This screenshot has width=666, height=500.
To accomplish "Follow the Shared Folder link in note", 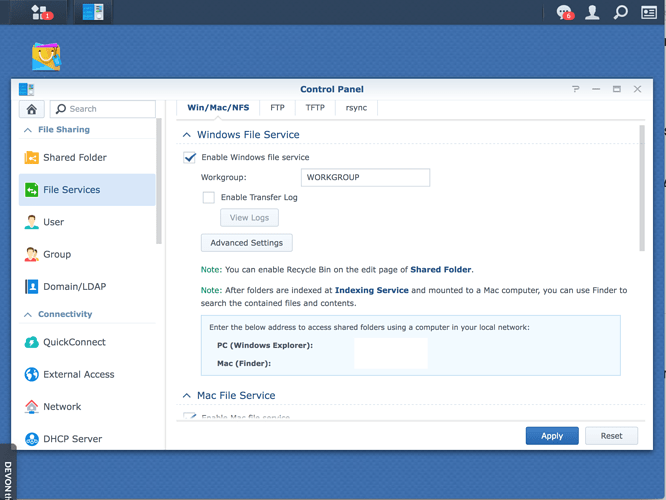I will tap(440, 270).
